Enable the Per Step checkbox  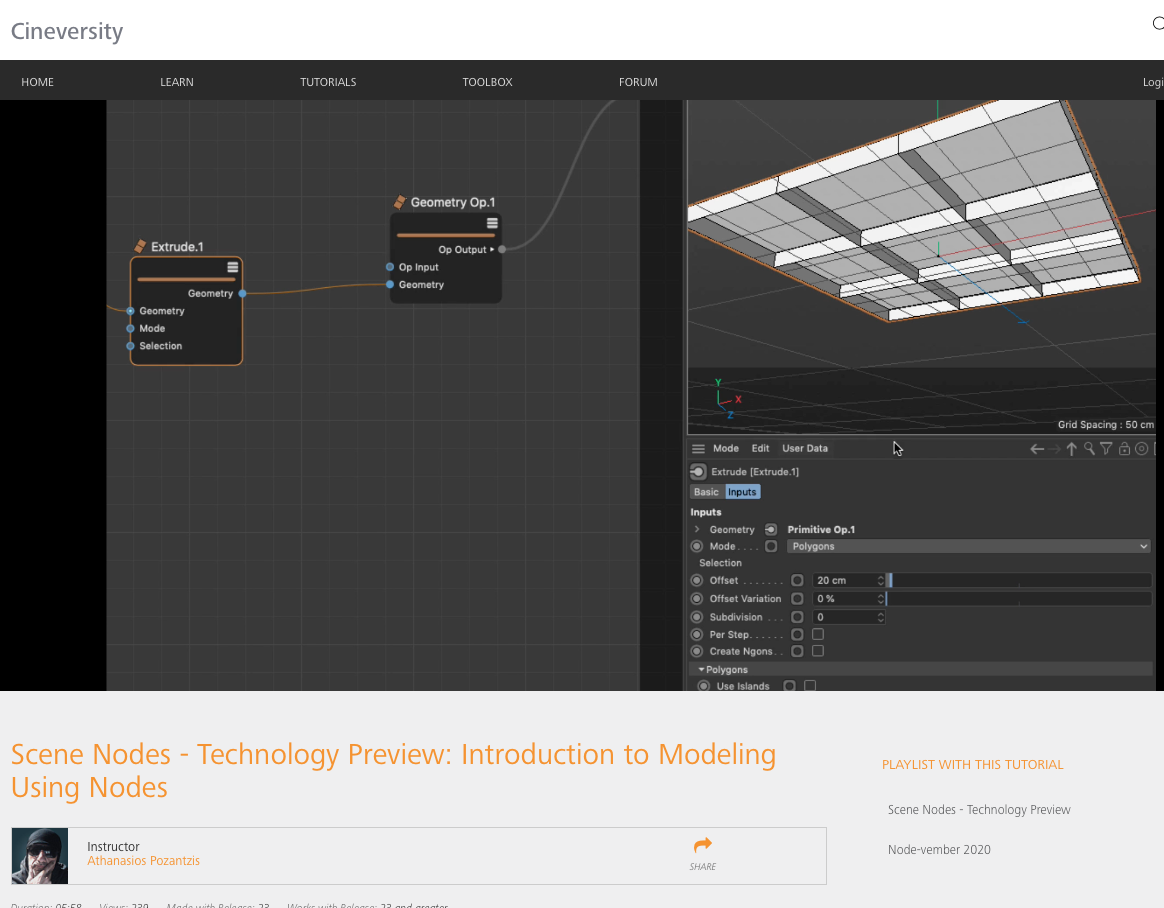click(817, 634)
